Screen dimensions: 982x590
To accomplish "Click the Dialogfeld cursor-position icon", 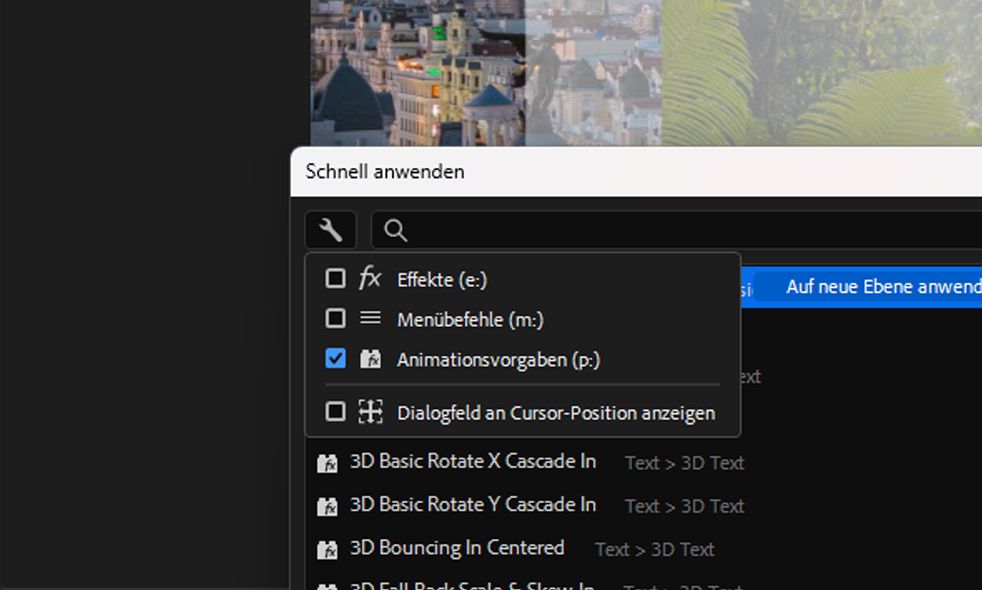I will 370,411.
